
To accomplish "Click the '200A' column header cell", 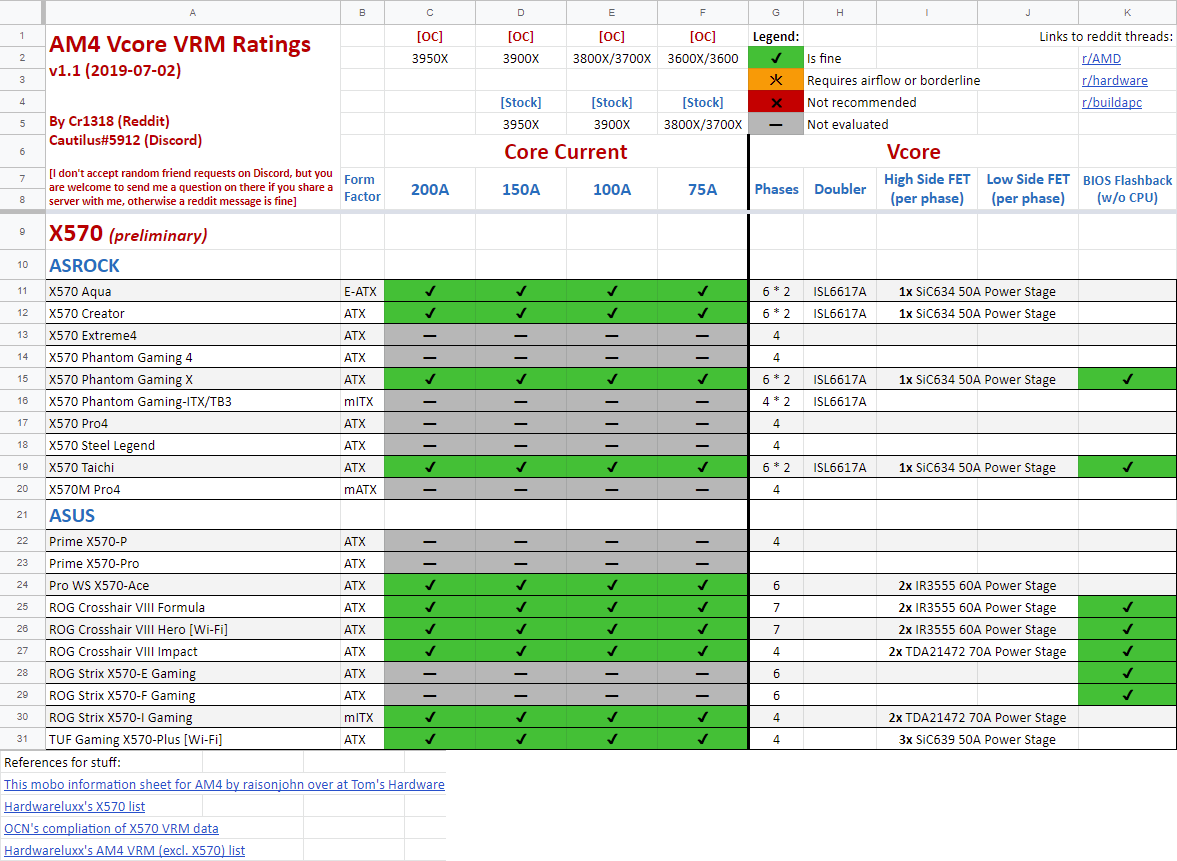I will (x=430, y=189).
